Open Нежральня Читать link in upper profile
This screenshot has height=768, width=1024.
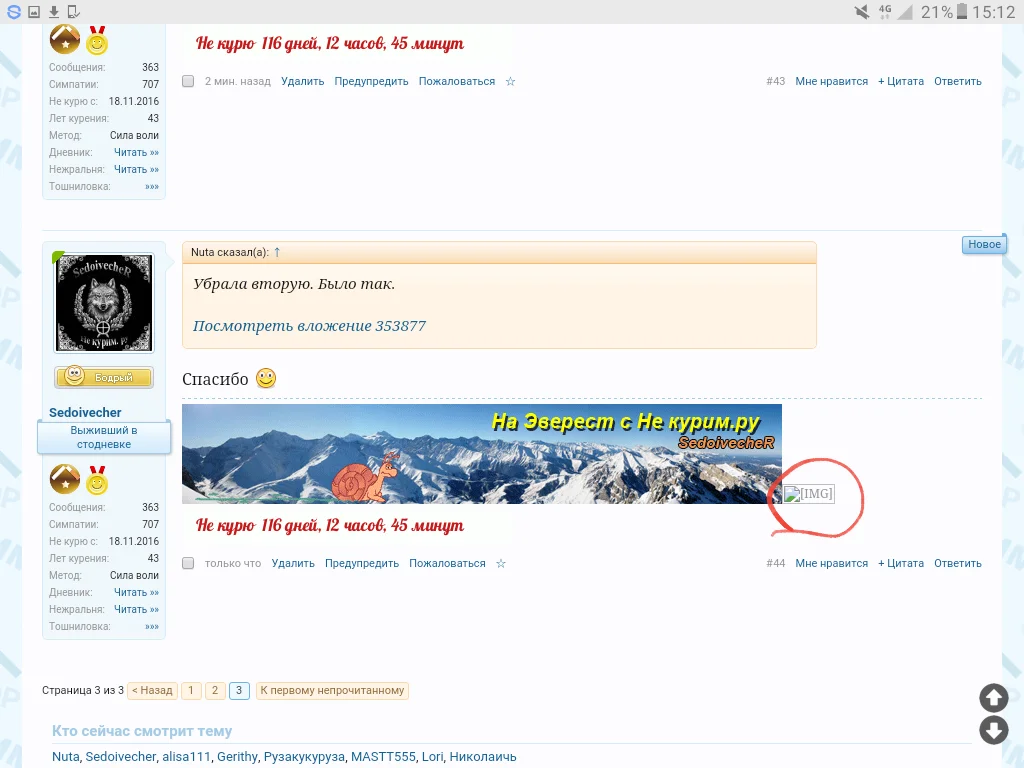pyautogui.click(x=136, y=169)
